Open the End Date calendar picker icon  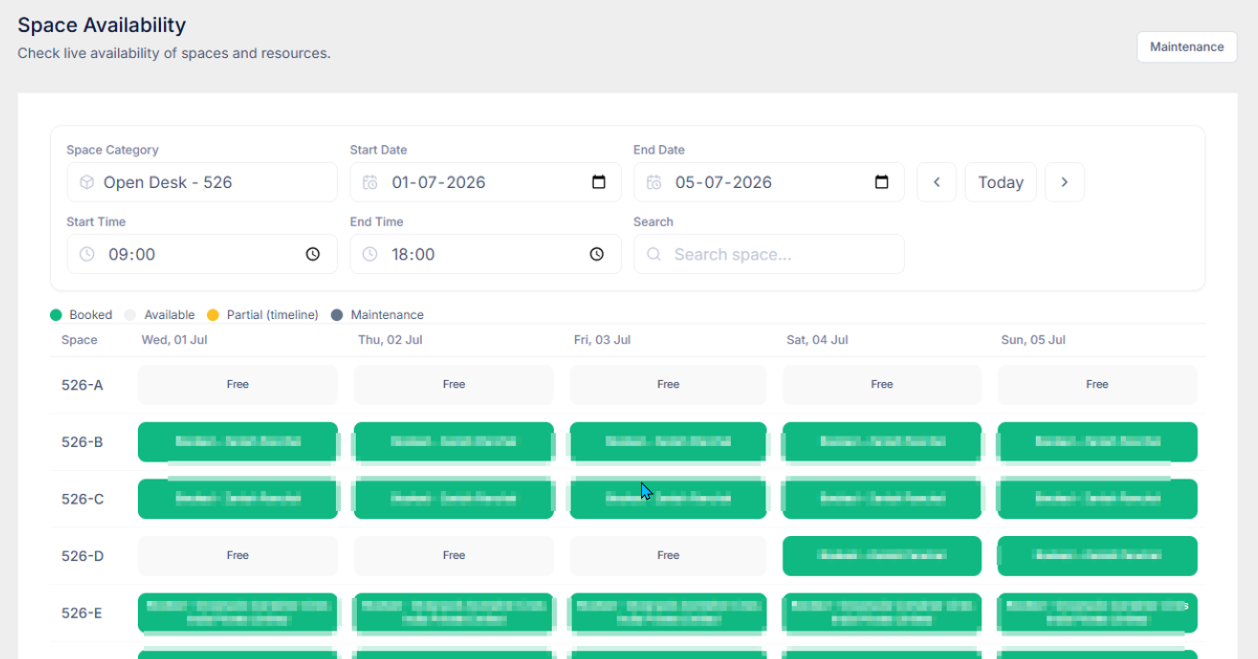click(x=882, y=182)
